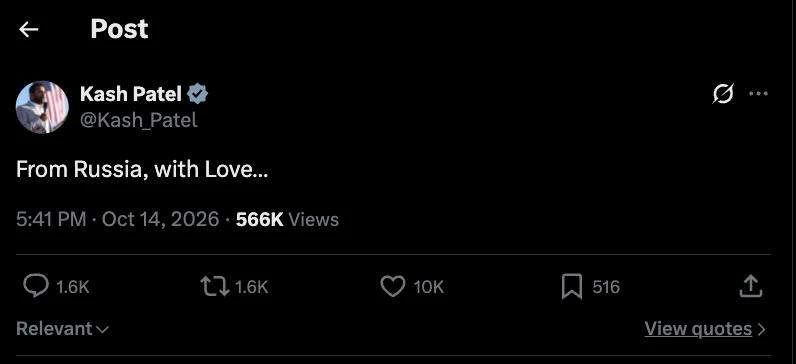Viewport: 796px width, 364px height.
Task: Share the post via upload icon
Action: [750, 286]
